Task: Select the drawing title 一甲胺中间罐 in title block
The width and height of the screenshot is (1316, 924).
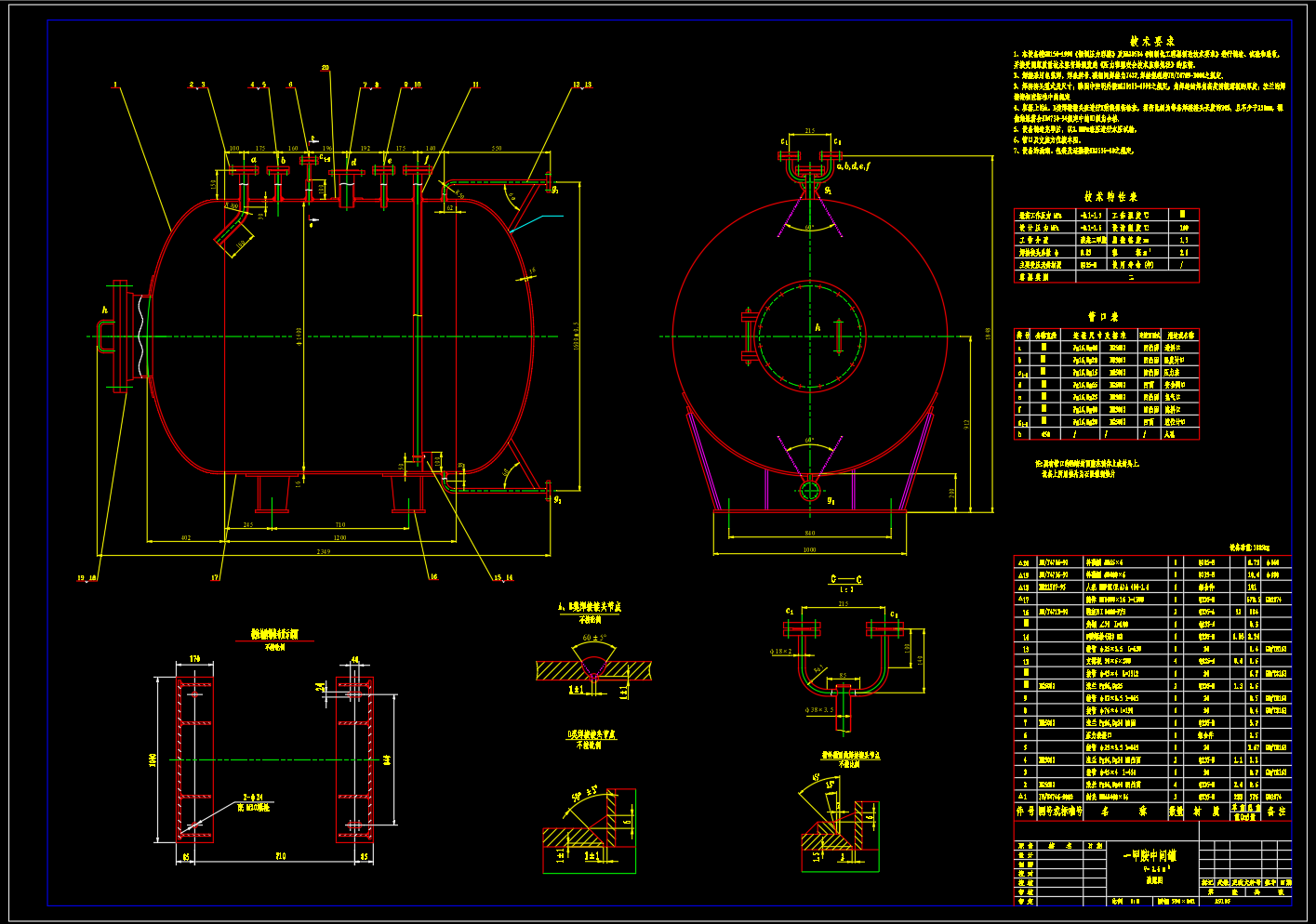Action: (x=1150, y=855)
